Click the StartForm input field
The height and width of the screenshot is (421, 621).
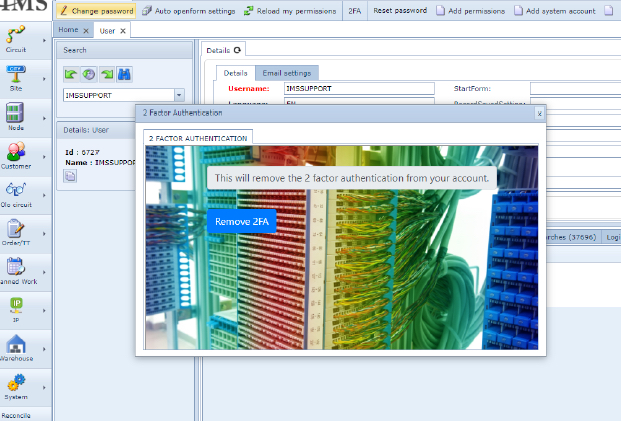[x=575, y=88]
